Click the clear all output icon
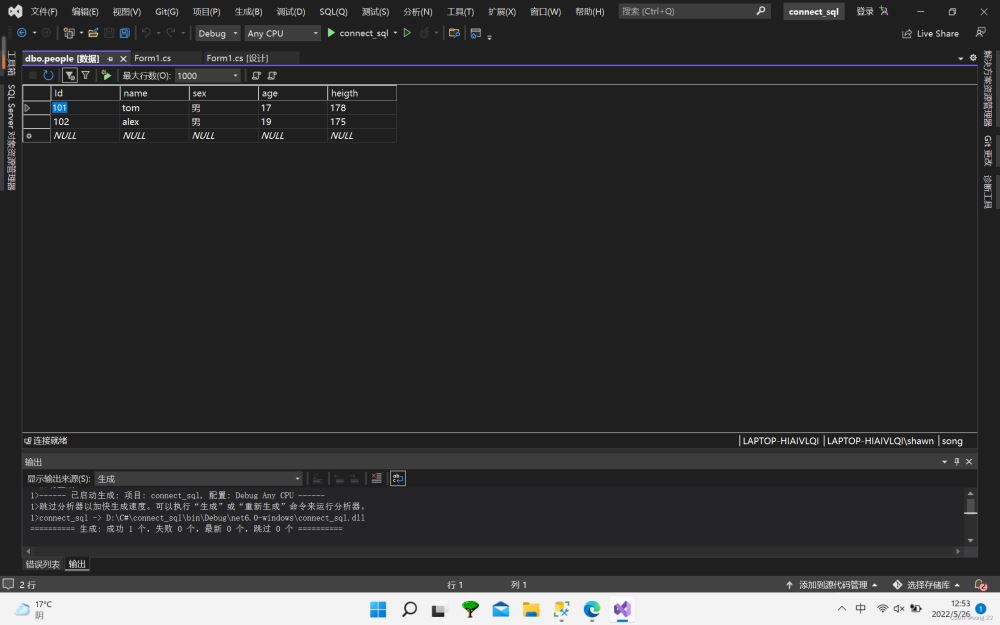The width and height of the screenshot is (1000, 625). click(x=376, y=479)
